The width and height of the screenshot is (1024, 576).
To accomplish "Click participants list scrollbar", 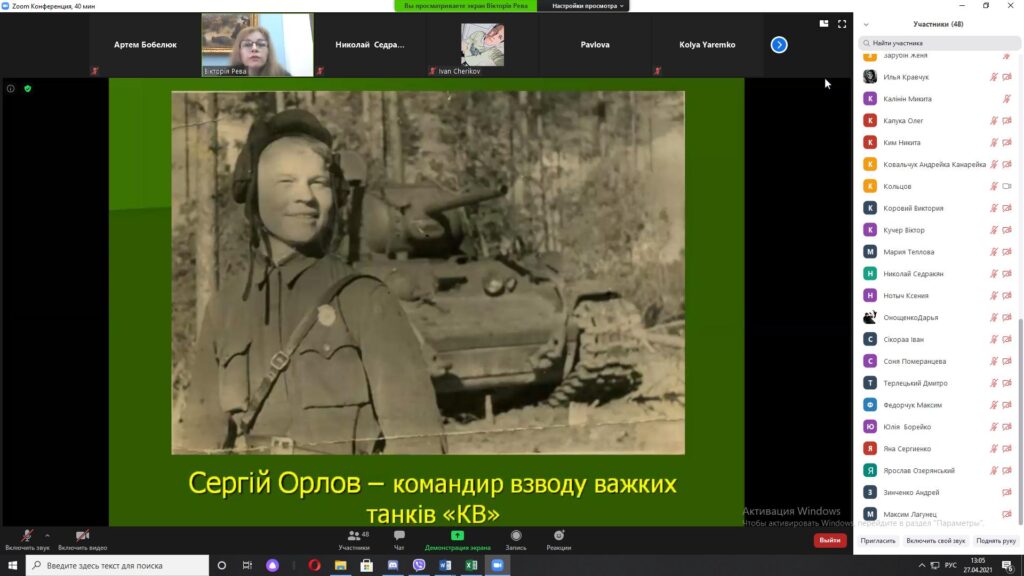I will click(x=1020, y=421).
